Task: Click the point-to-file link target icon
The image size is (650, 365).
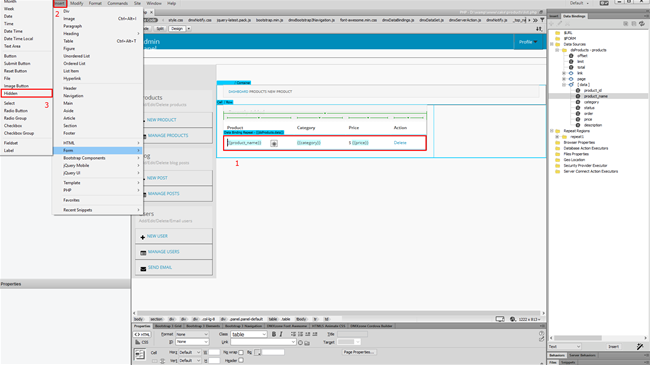Action: tap(301, 343)
